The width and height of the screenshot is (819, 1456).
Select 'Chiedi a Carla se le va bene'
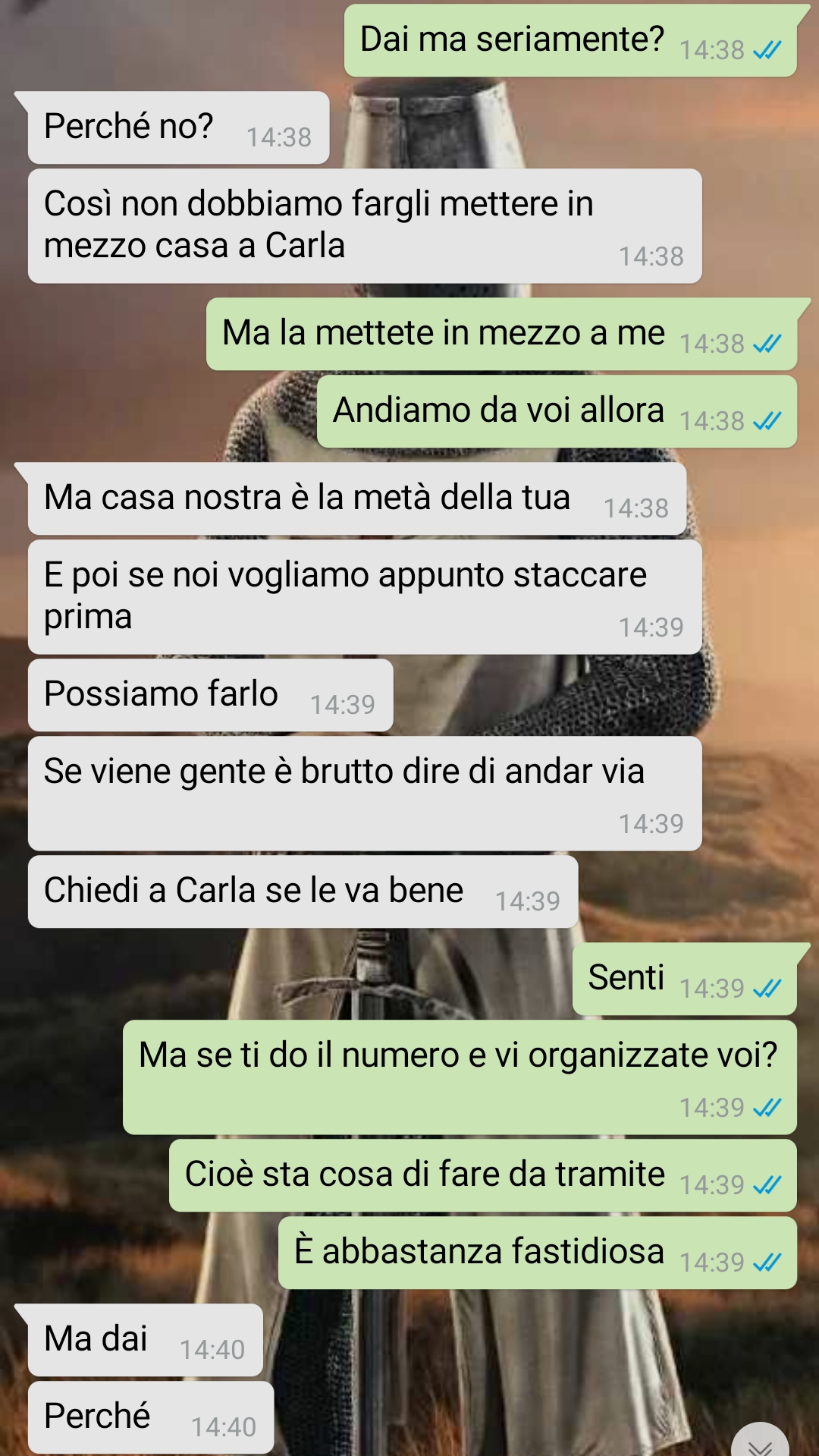(x=303, y=892)
